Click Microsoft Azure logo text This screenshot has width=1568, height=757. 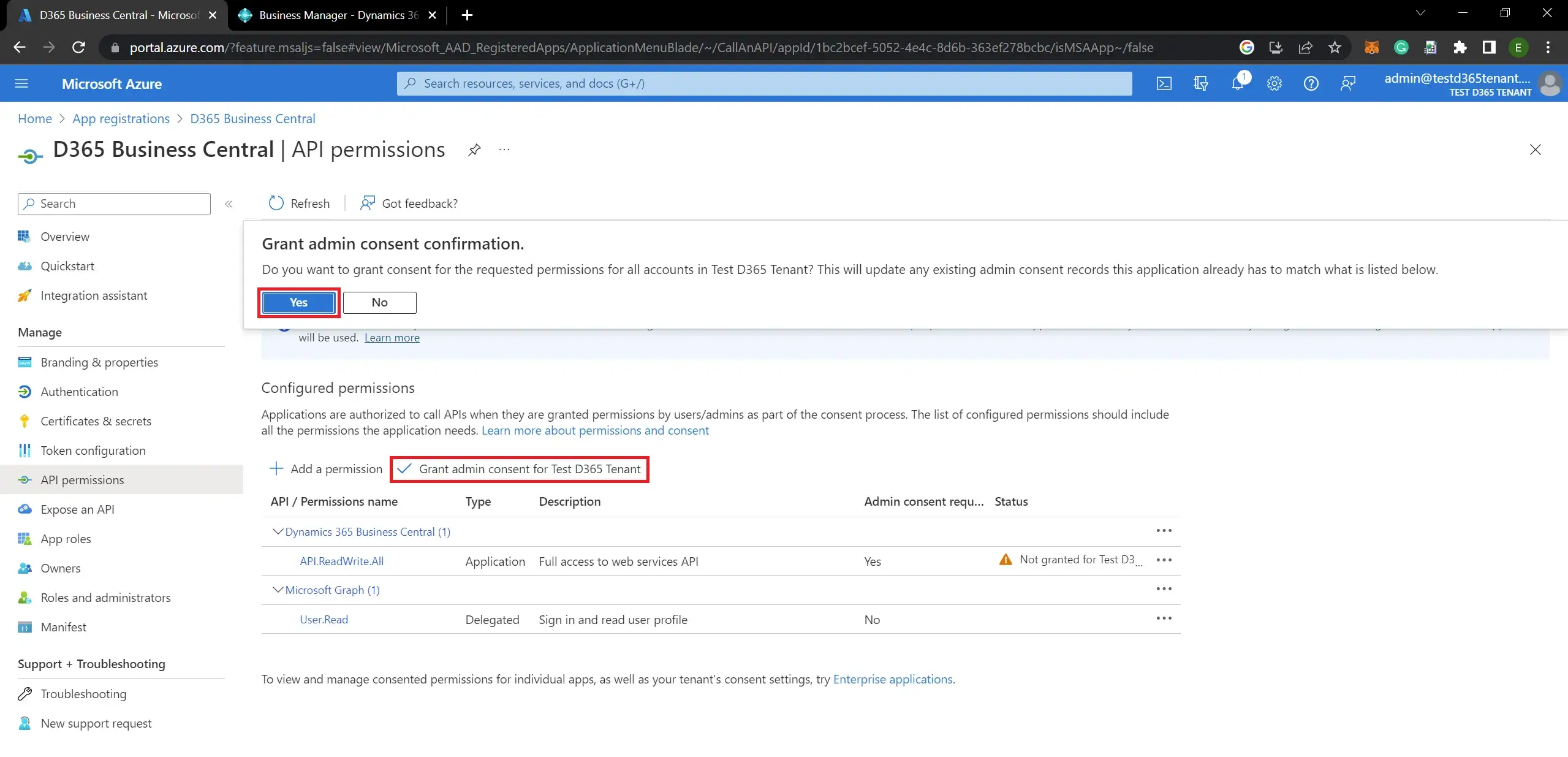click(112, 84)
